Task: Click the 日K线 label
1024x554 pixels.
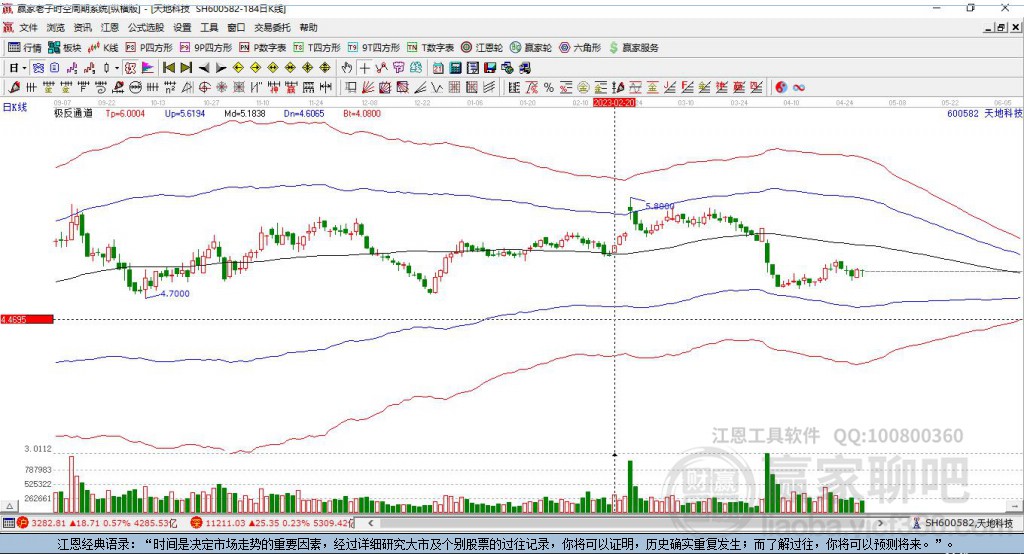Action: pos(14,107)
